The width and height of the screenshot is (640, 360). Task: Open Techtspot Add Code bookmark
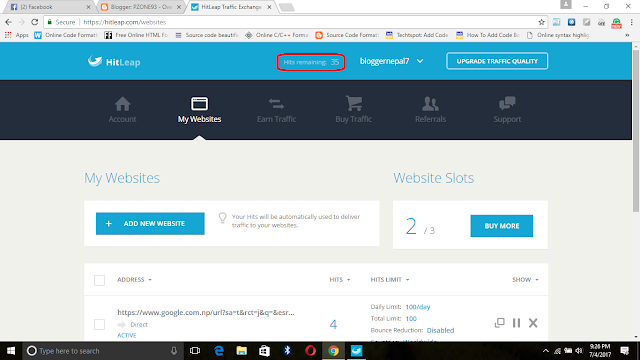(417, 35)
